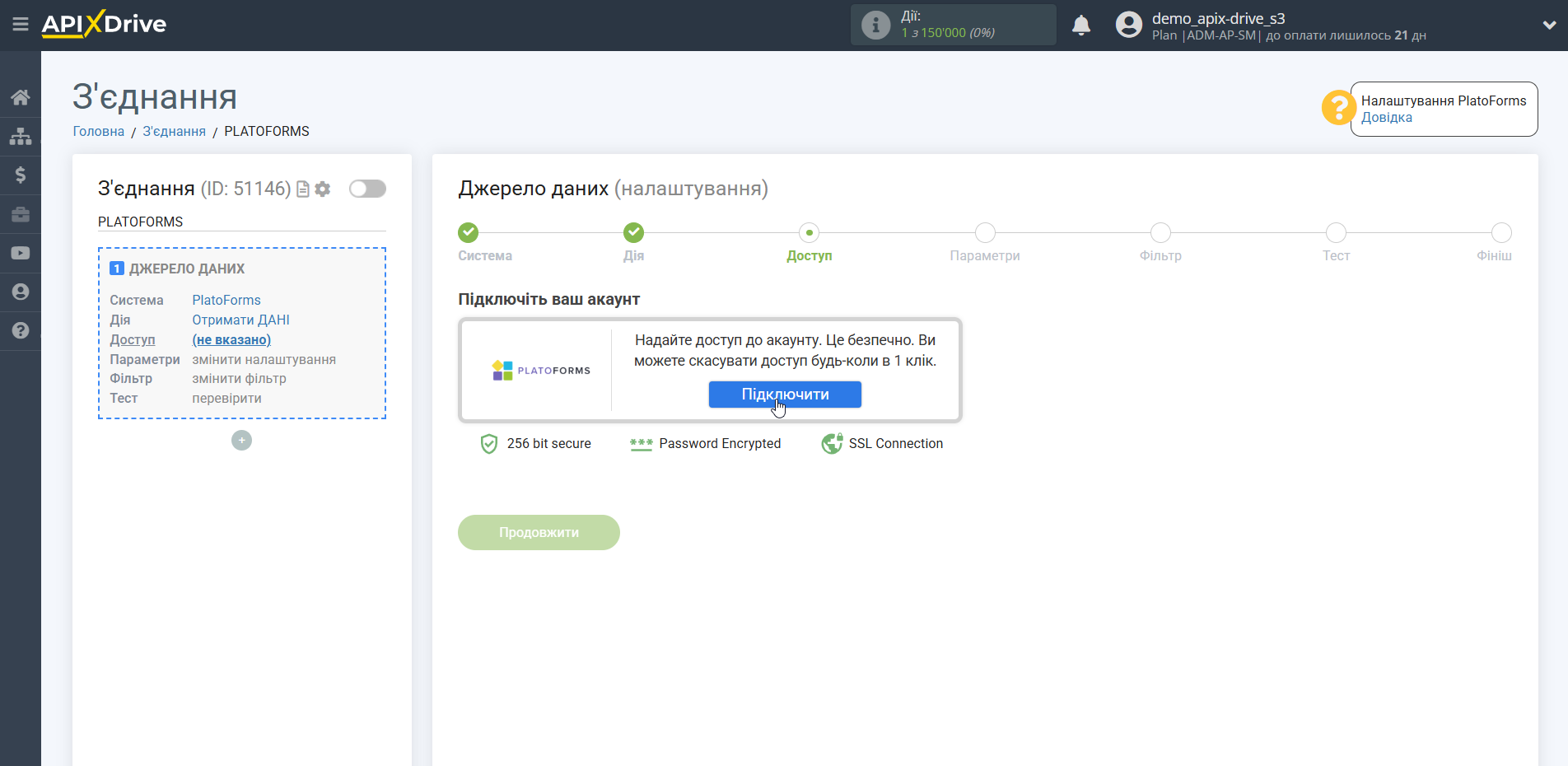Viewport: 1568px width, 766px height.
Task: Select the Дія step
Action: (x=633, y=233)
